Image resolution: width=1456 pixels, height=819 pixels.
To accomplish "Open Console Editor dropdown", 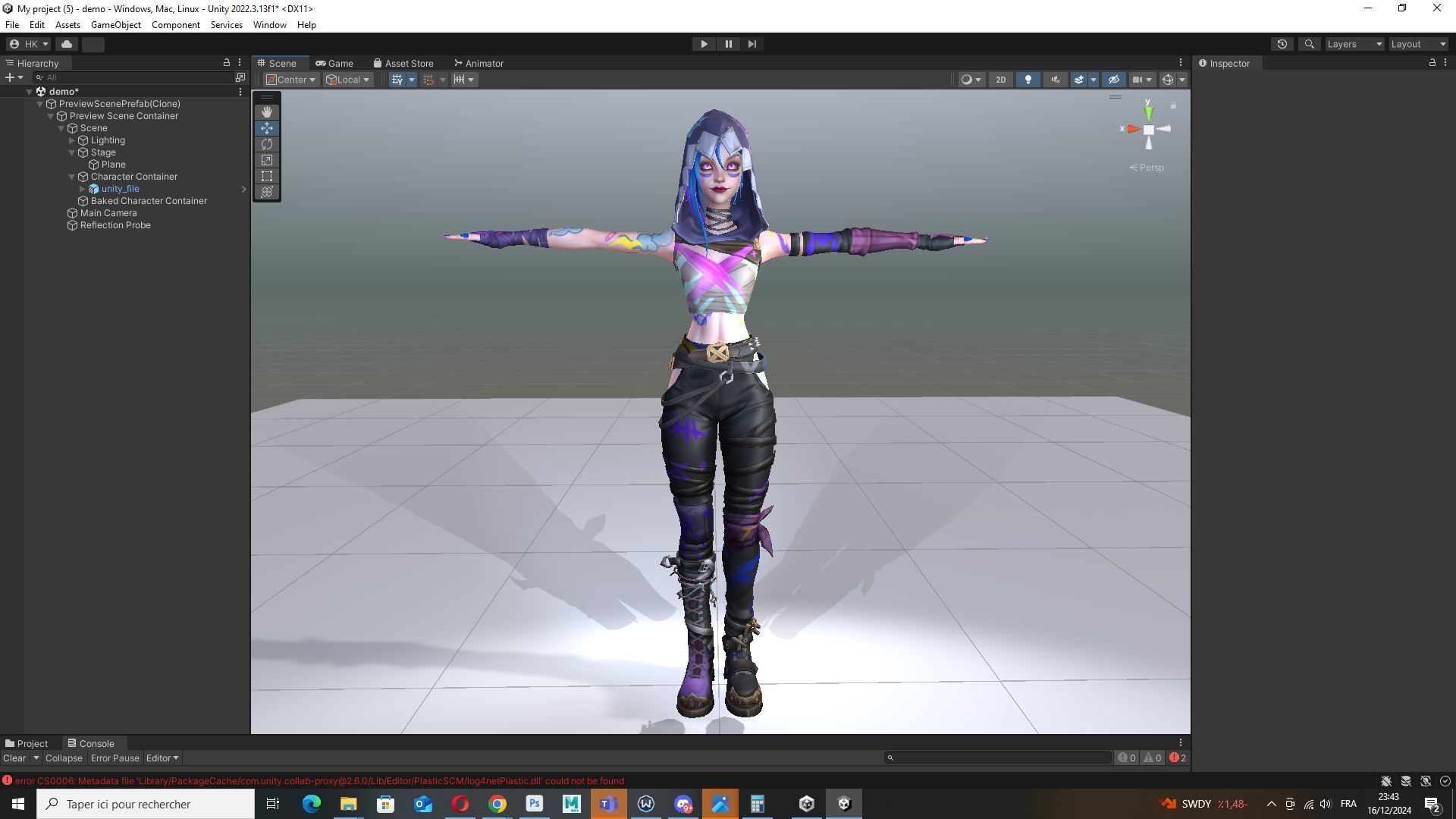I will [x=162, y=758].
